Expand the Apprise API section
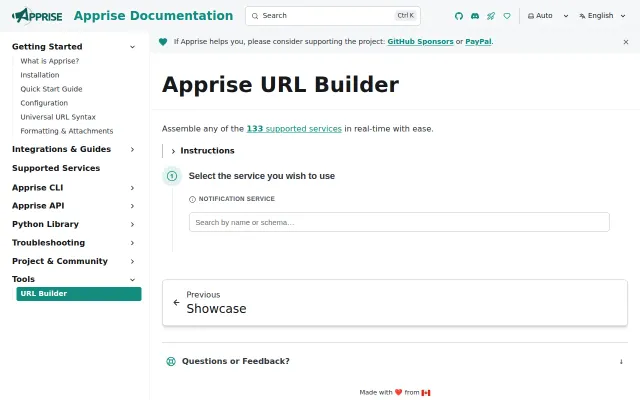 click(132, 206)
